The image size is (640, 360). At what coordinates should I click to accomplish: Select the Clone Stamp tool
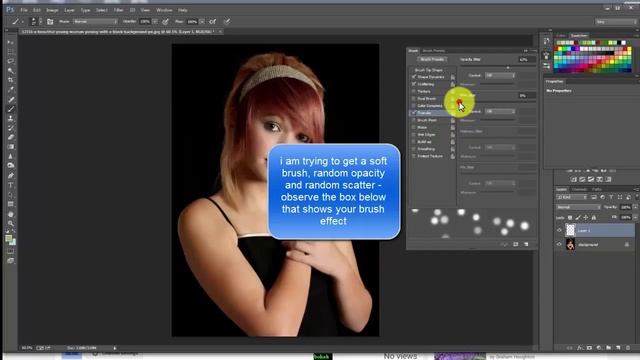11,118
